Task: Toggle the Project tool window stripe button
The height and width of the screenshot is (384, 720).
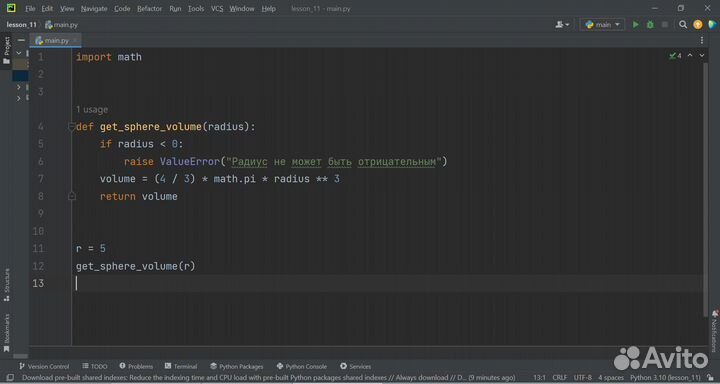Action: 6,50
